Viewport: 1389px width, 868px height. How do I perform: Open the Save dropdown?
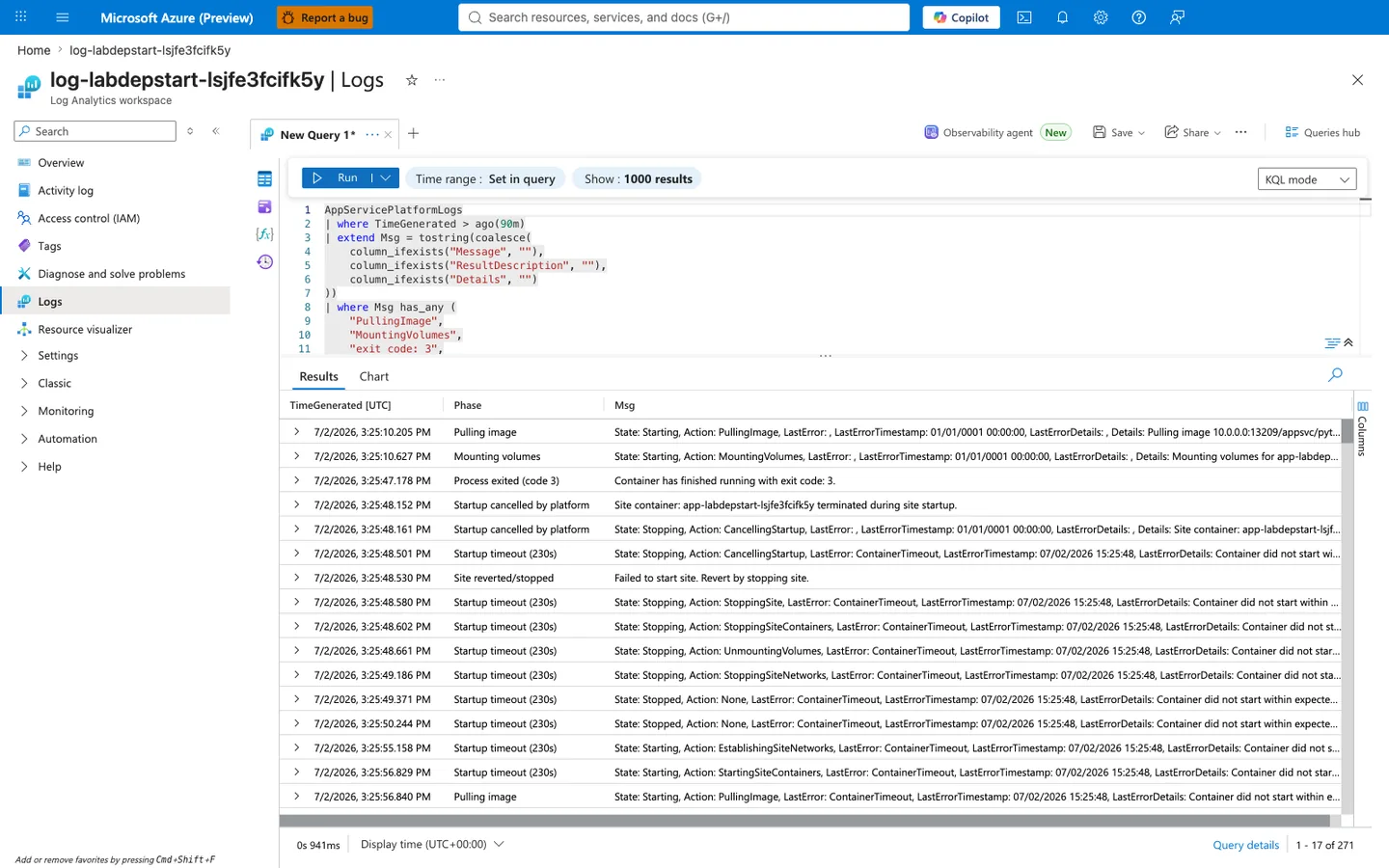click(1119, 132)
